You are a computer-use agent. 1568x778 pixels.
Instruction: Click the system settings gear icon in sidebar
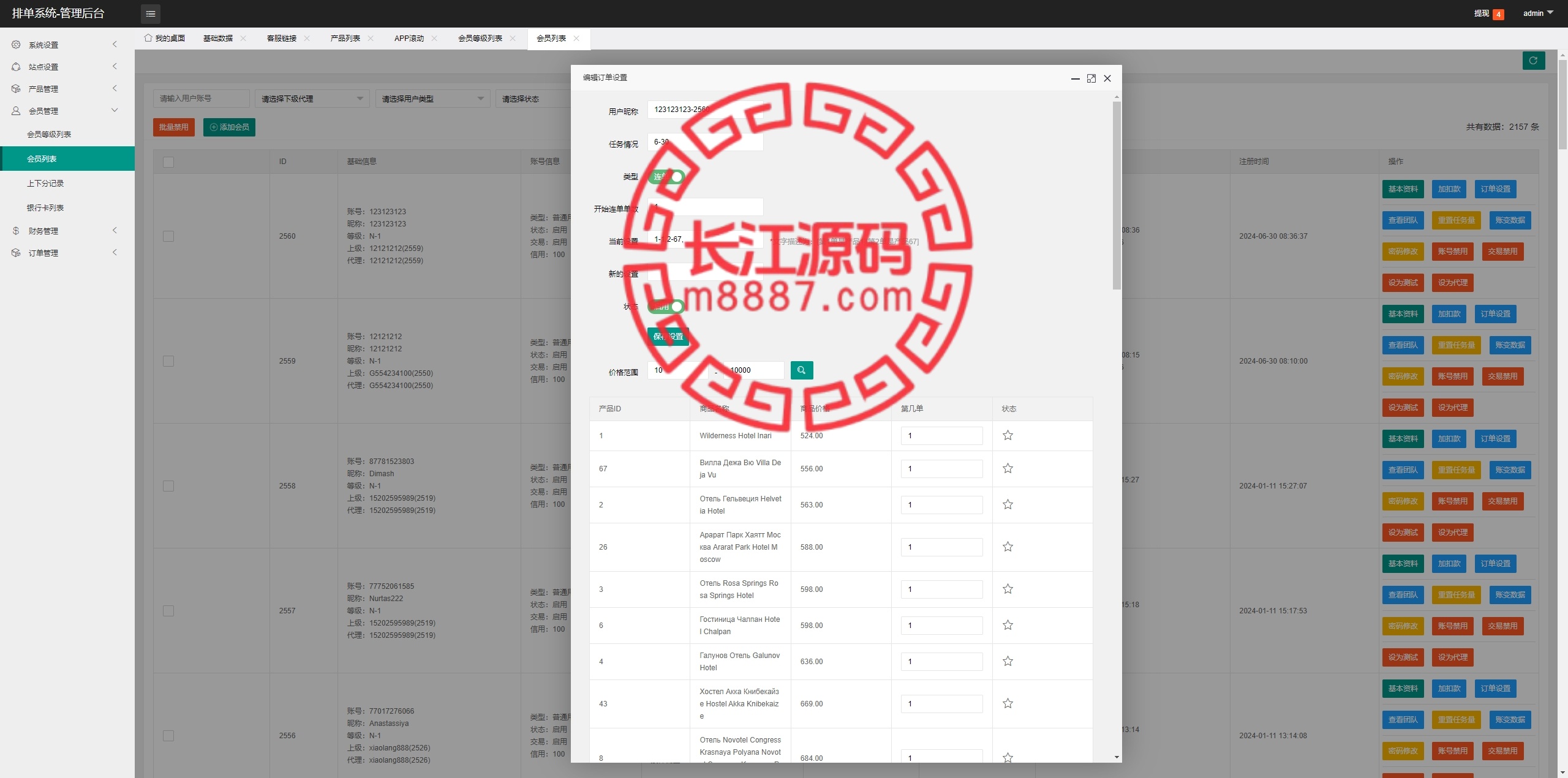[16, 45]
